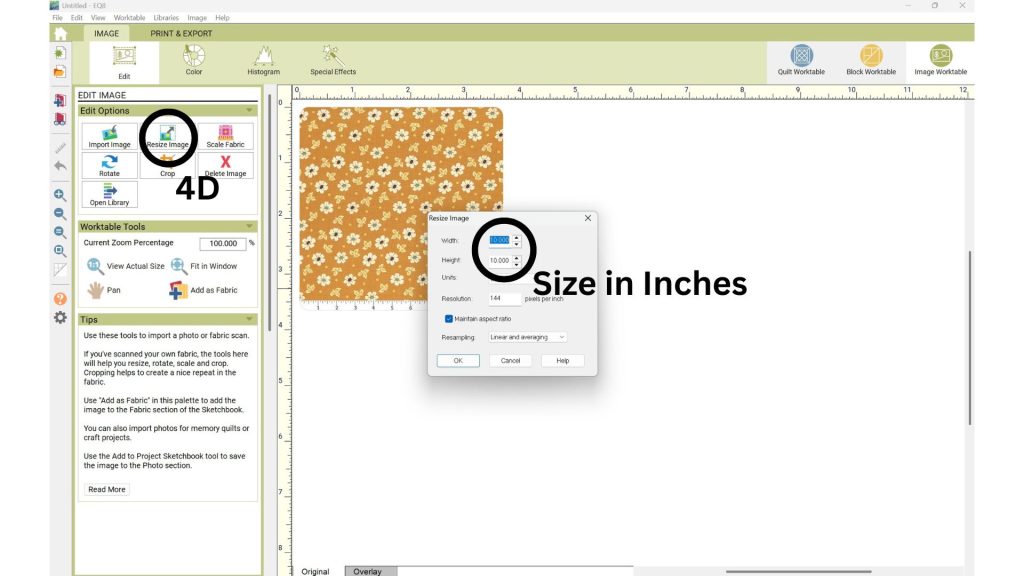Open the Libraries menu

coord(167,18)
